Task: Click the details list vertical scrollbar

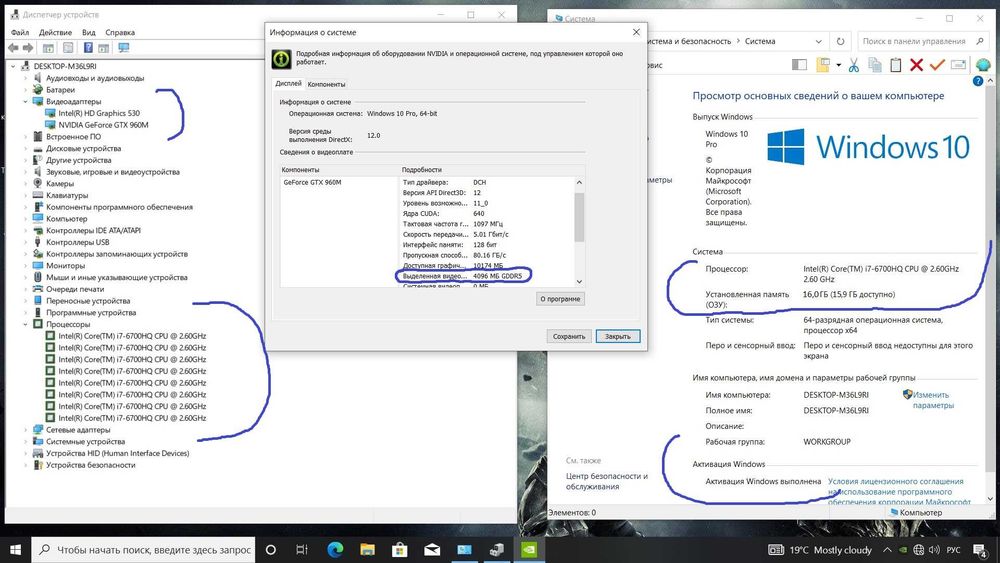Action: pyautogui.click(x=579, y=231)
